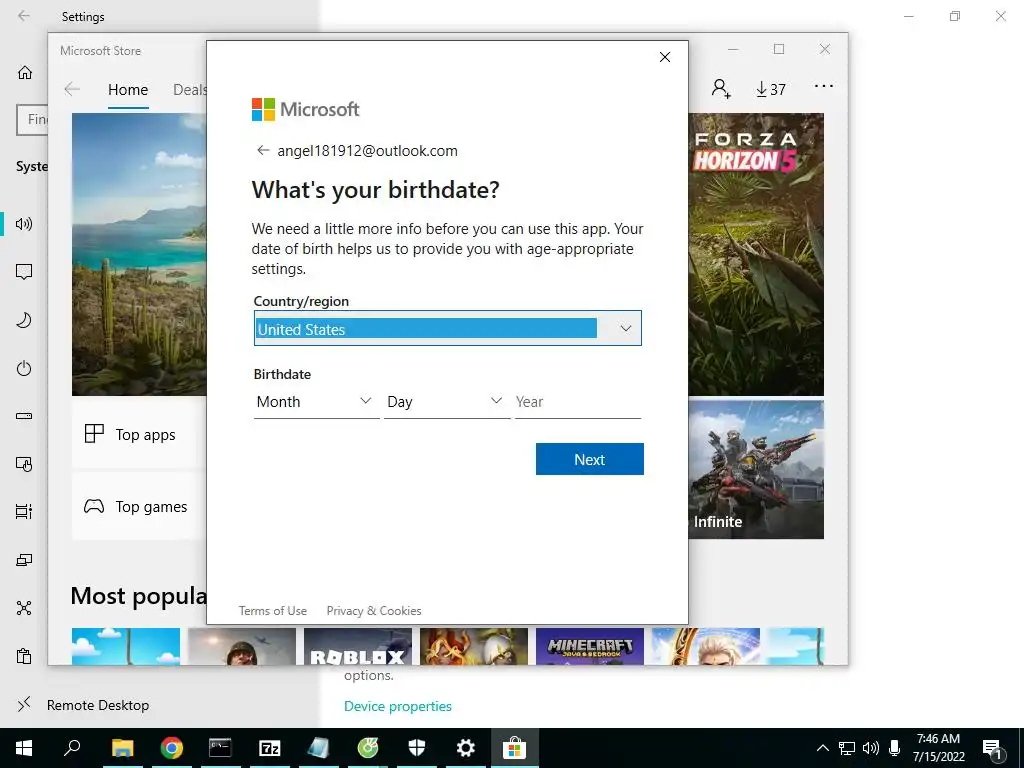Show hidden tray icons chevron
1024x768 pixels.
click(x=823, y=748)
